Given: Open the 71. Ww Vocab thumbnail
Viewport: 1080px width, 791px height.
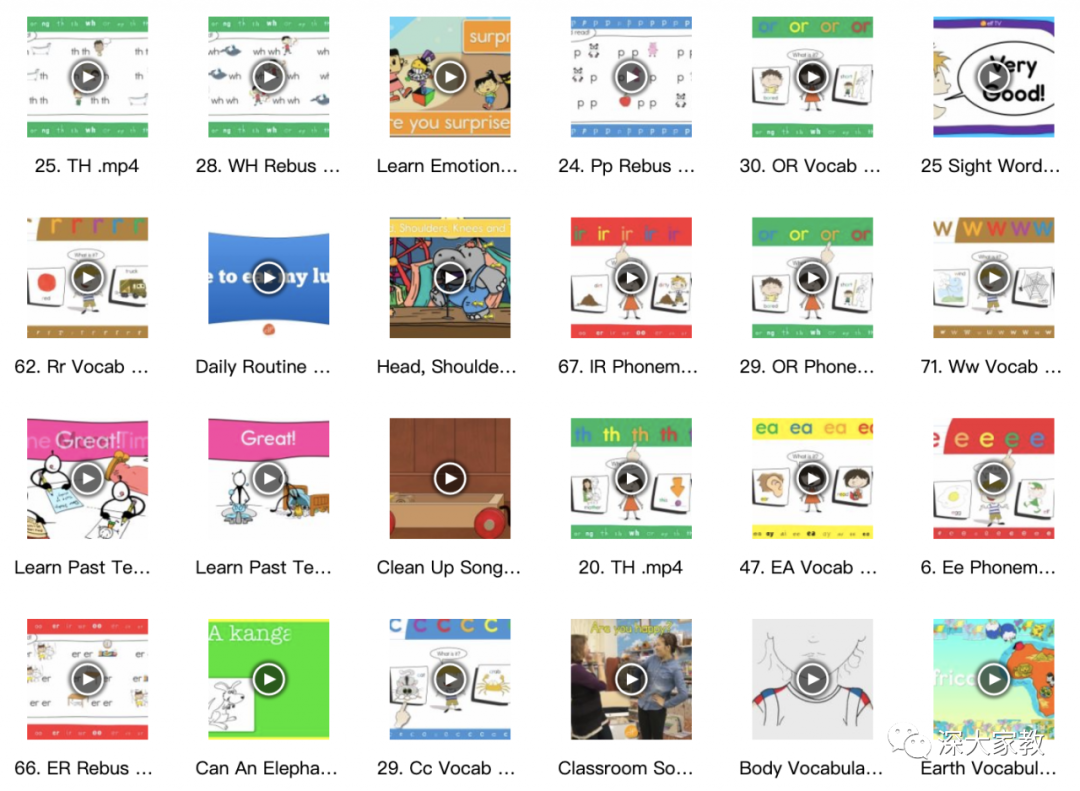Looking at the screenshot, I should coord(993,278).
